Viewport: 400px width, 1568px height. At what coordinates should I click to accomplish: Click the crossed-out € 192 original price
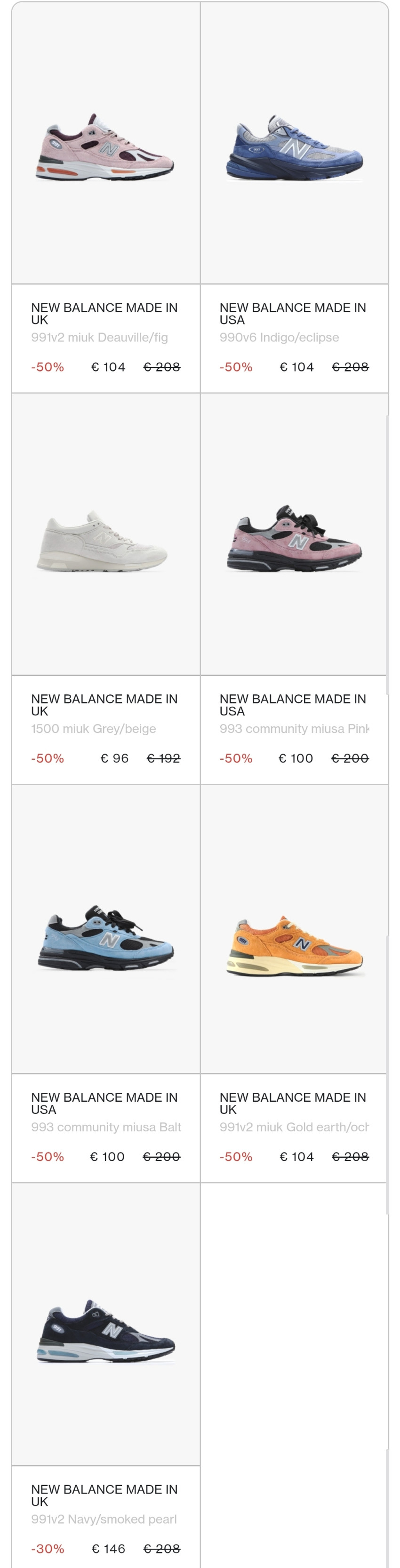click(x=163, y=758)
